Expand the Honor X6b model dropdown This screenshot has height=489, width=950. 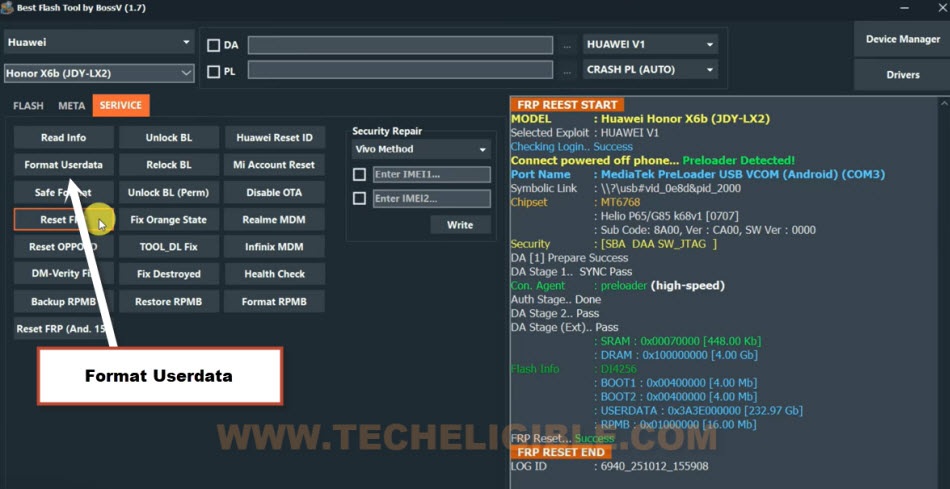pos(99,74)
